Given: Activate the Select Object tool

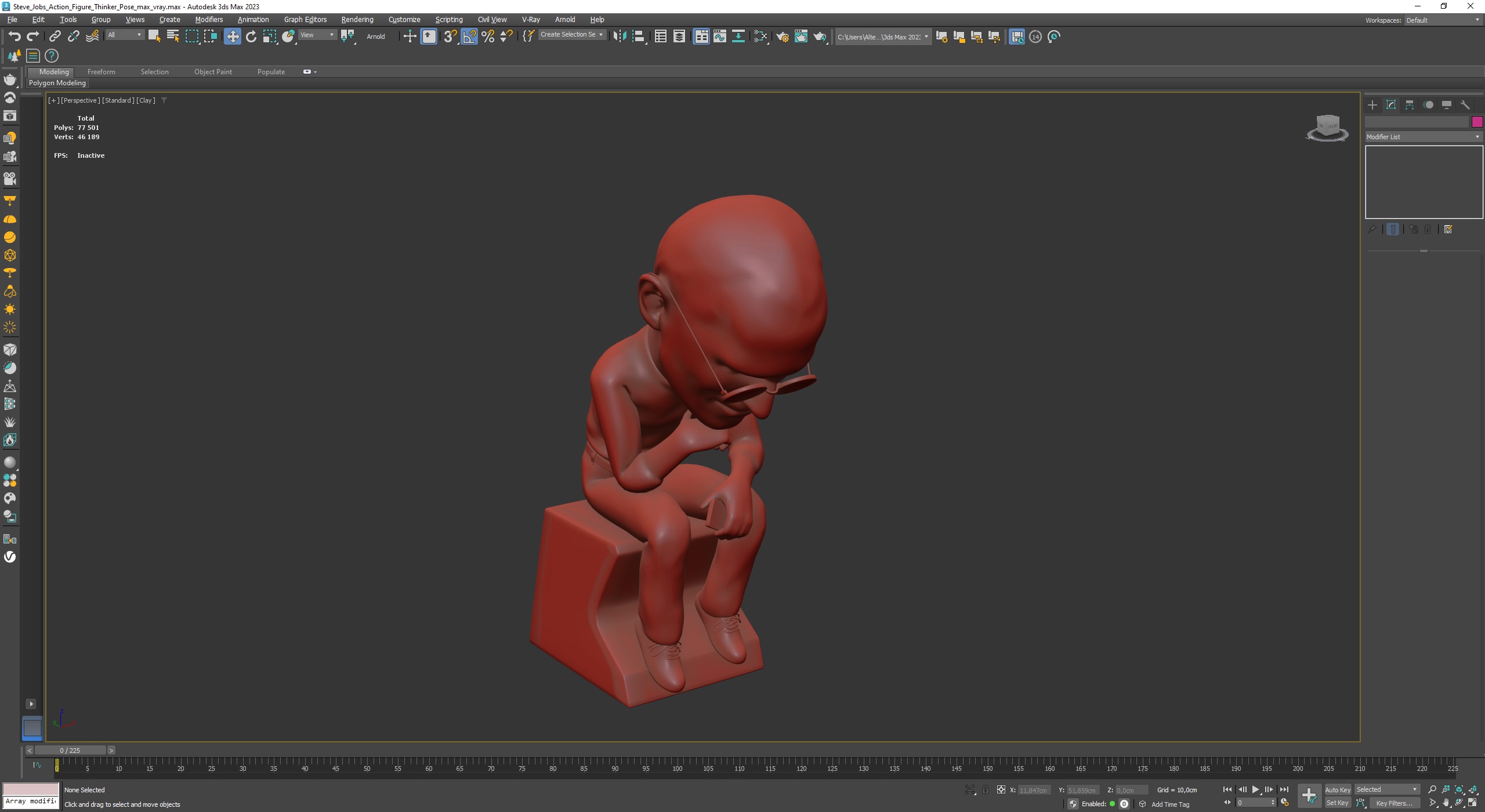Looking at the screenshot, I should coord(154,37).
